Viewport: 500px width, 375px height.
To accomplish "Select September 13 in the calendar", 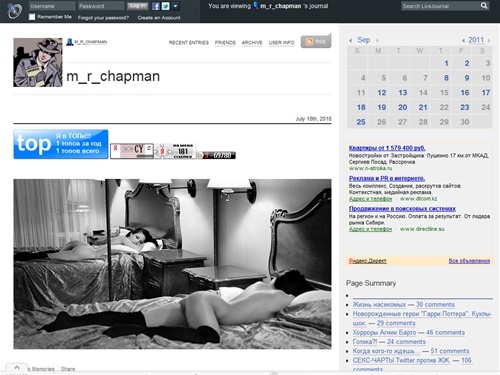I will (x=403, y=93).
